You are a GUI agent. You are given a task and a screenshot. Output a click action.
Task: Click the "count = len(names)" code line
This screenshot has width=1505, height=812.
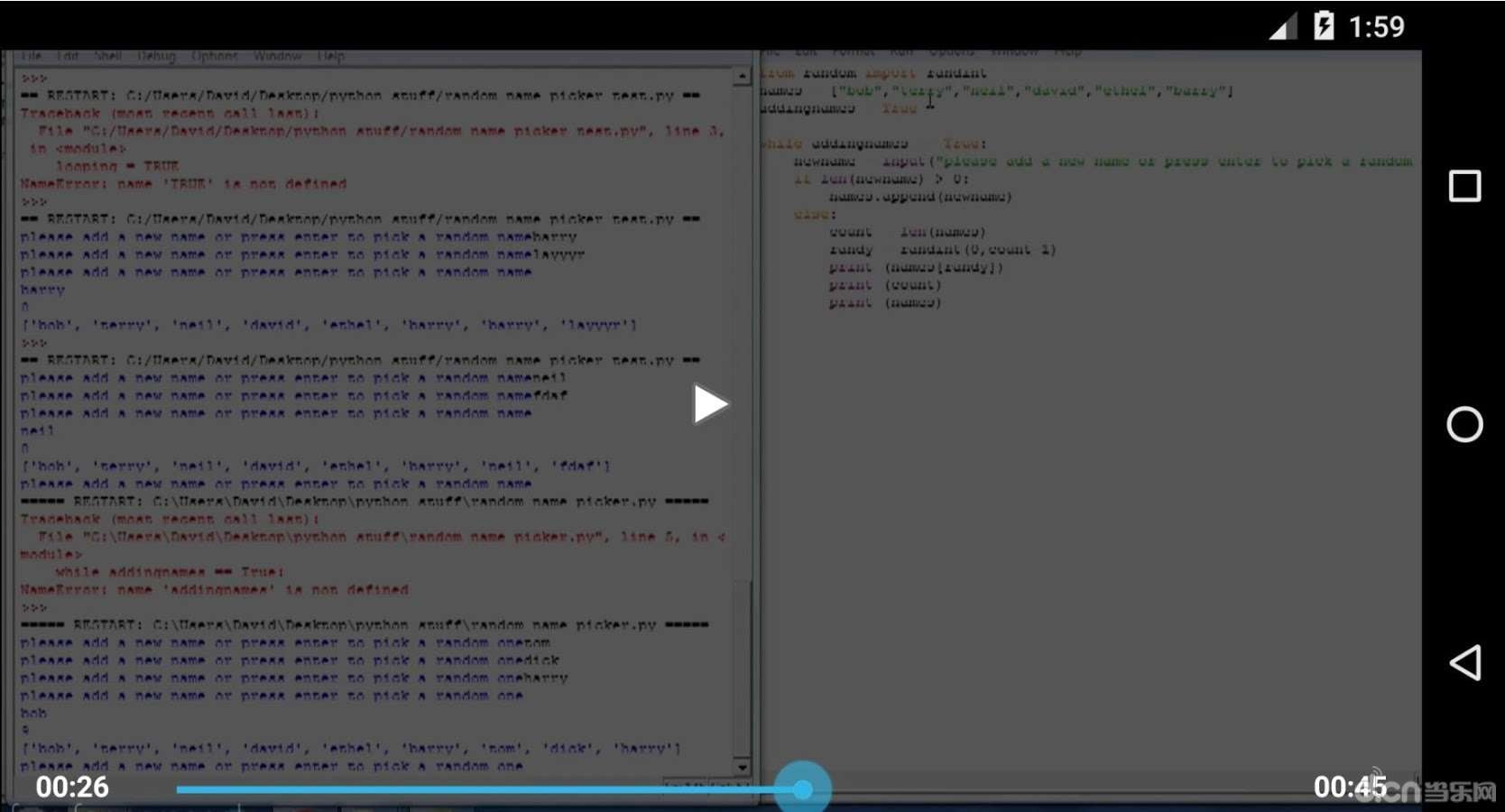click(x=907, y=232)
